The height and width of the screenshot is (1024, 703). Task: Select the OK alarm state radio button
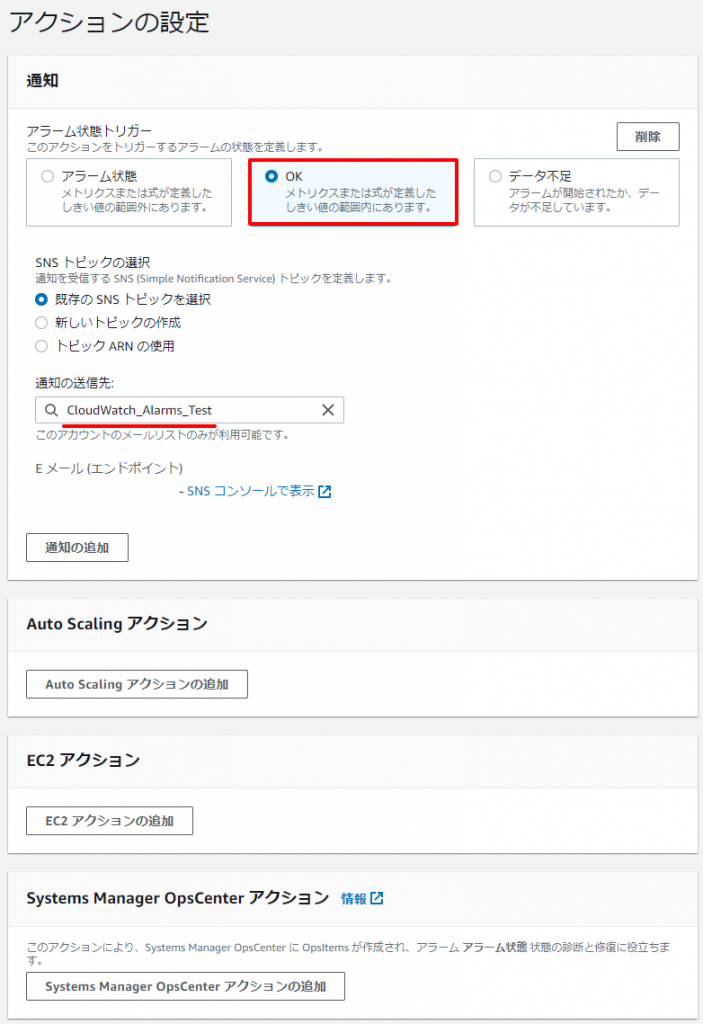pyautogui.click(x=271, y=176)
